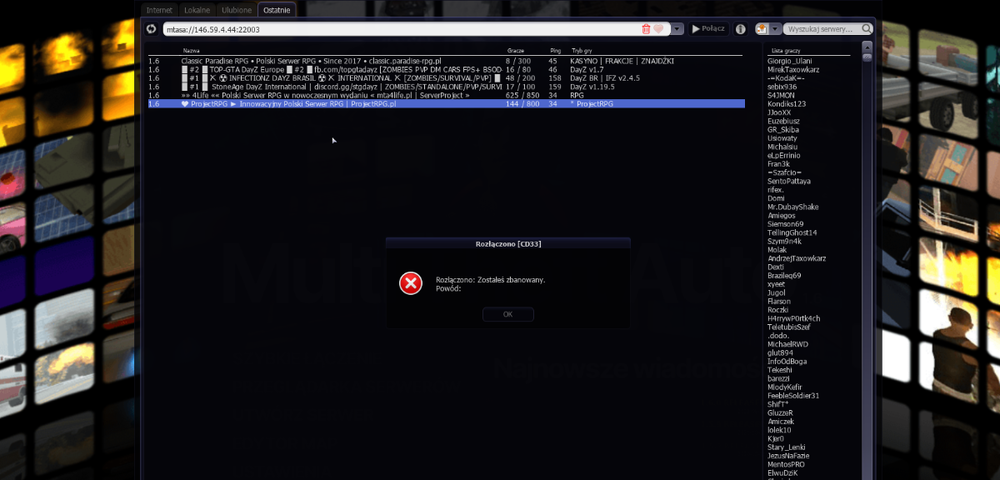Click the player list scrollbar thumb
1000x480 pixels.
[867, 57]
